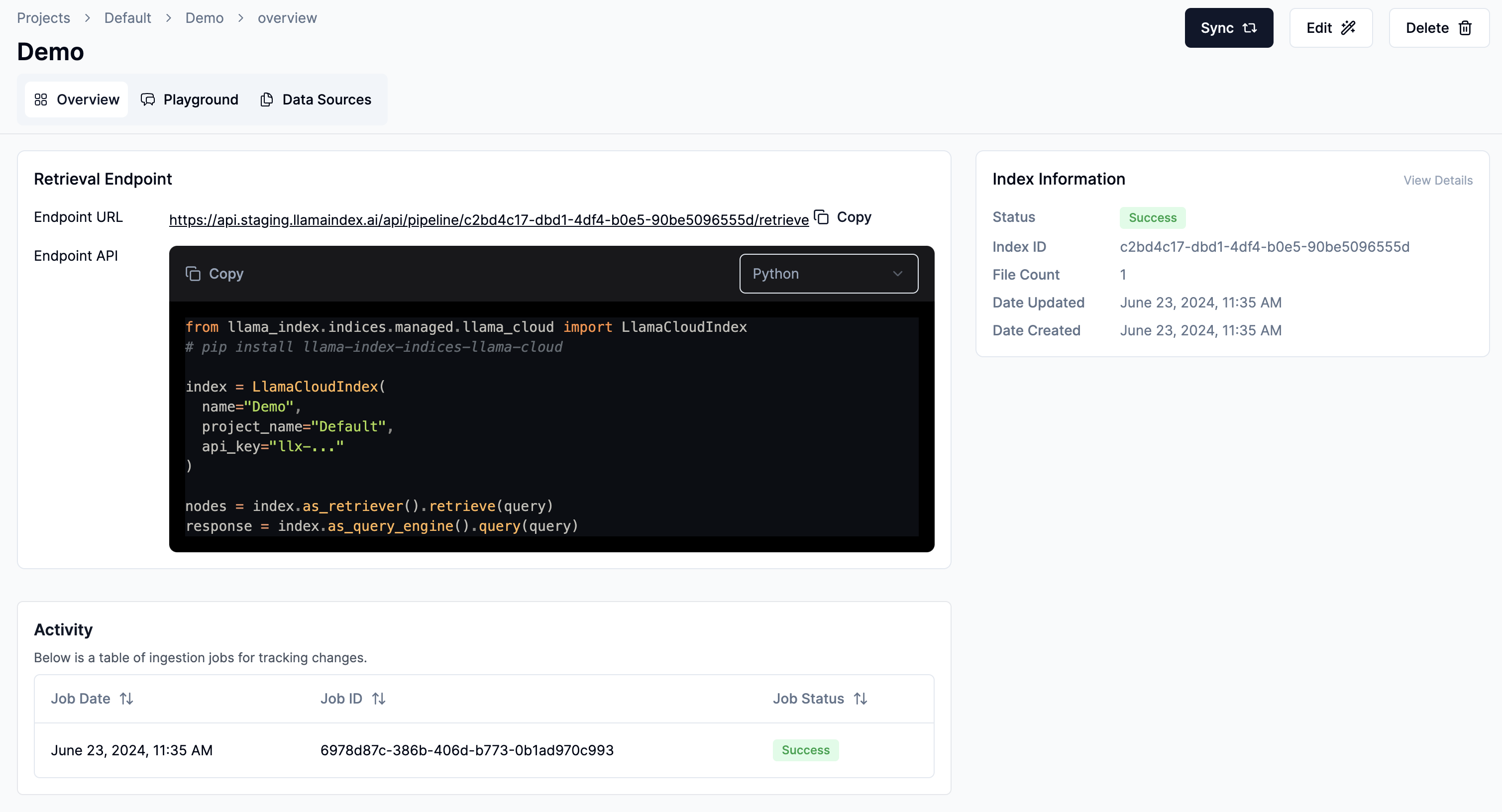Sort table by Job ID arrows
Viewport: 1502px width, 812px height.
click(x=379, y=699)
